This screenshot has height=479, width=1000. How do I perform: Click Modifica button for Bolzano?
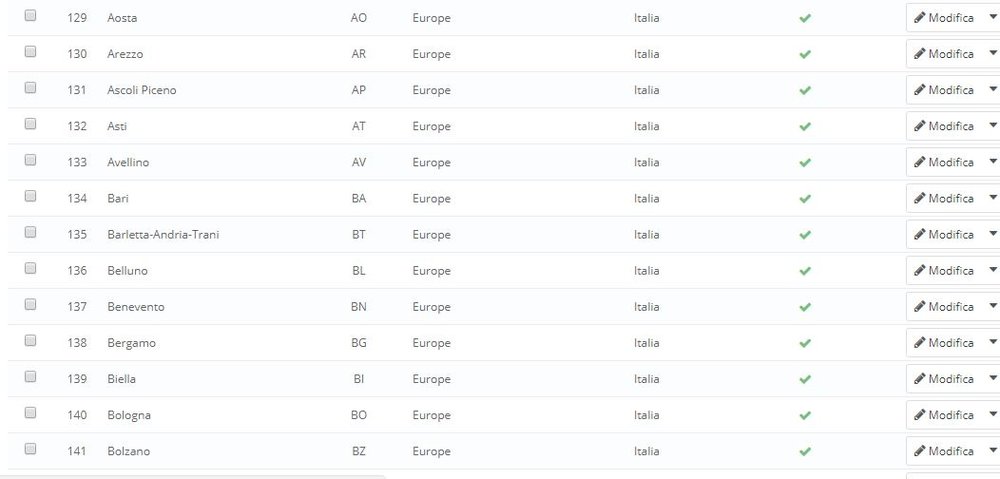(x=943, y=451)
